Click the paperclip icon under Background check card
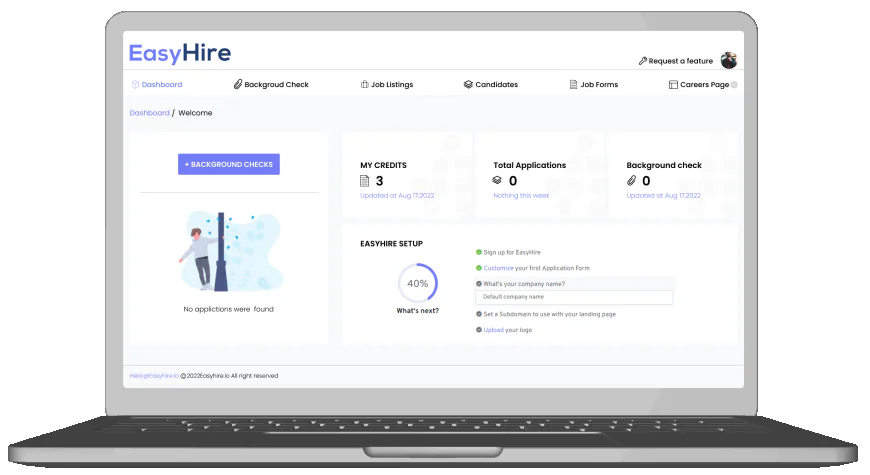The image size is (870, 475). [x=631, y=180]
